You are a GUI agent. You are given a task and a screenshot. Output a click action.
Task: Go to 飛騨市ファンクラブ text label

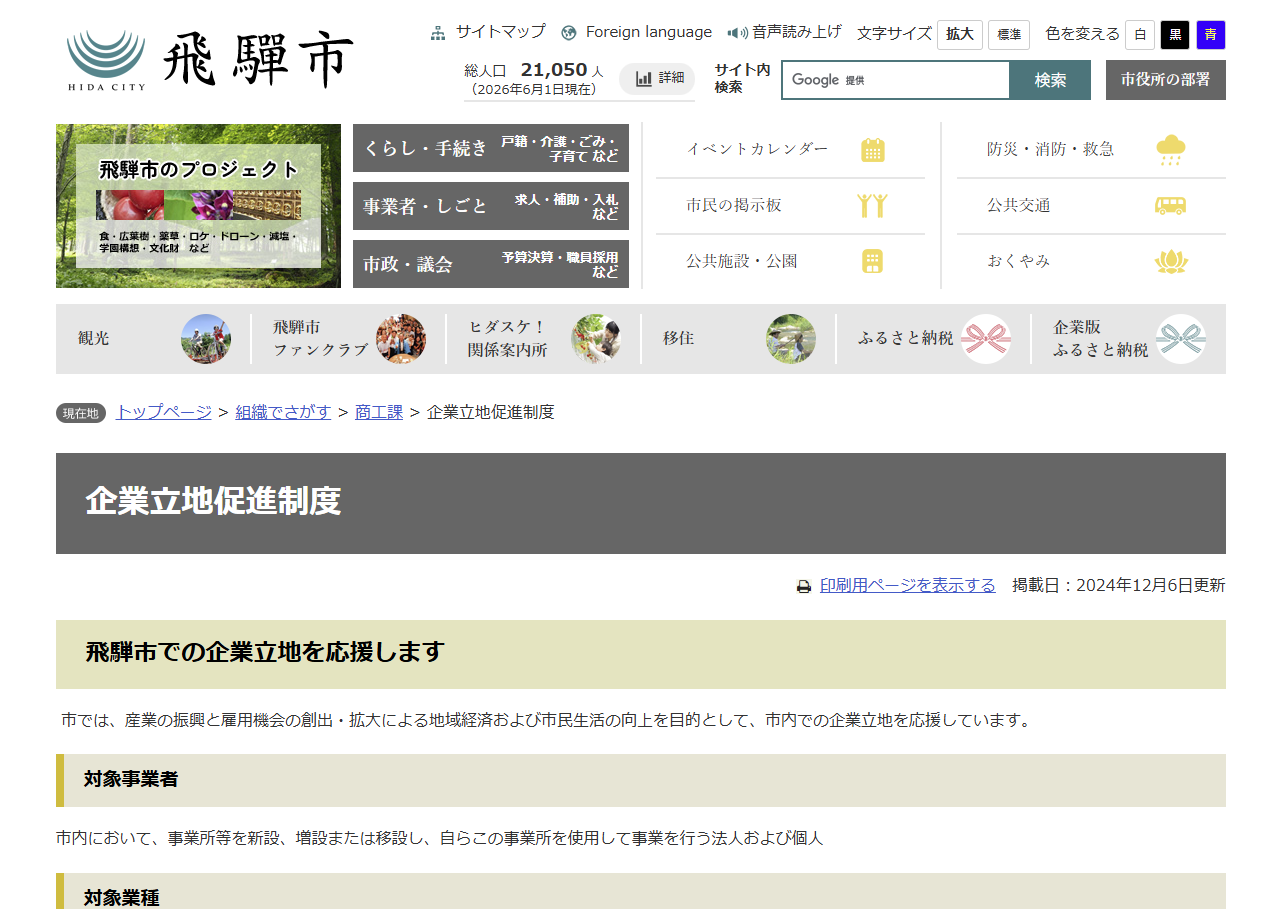320,339
